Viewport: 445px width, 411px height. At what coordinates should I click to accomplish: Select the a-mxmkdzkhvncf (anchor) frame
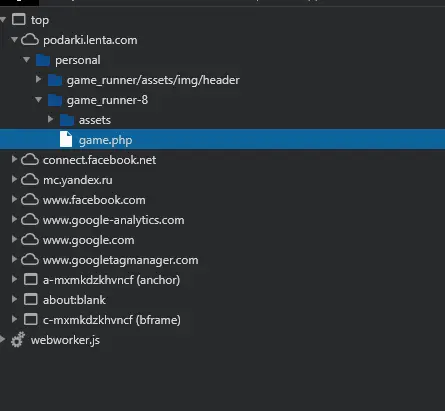point(111,280)
